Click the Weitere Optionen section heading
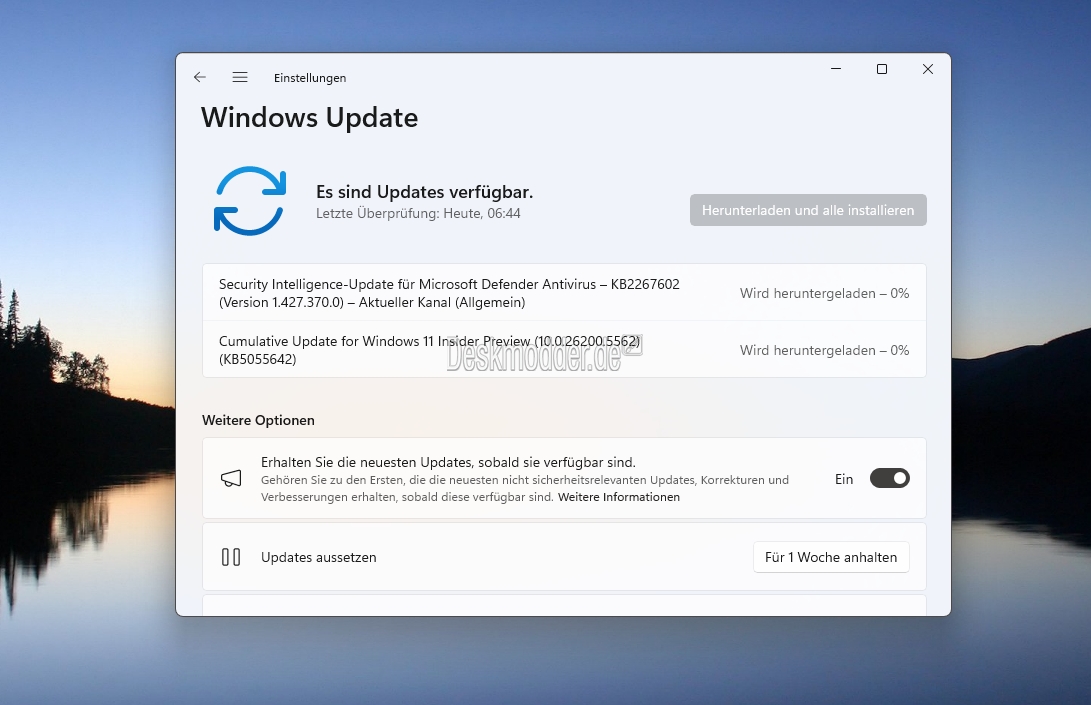Image resolution: width=1091 pixels, height=705 pixels. (258, 420)
